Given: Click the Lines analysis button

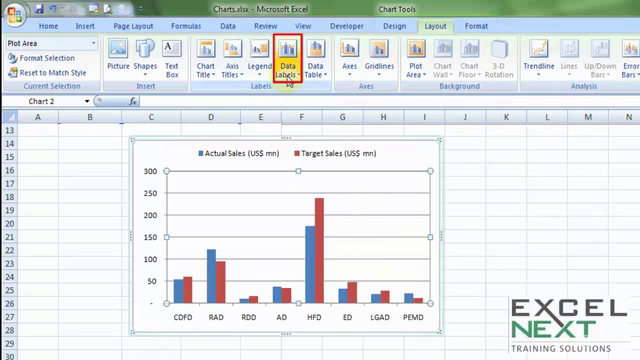Looking at the screenshot, I should [569, 58].
